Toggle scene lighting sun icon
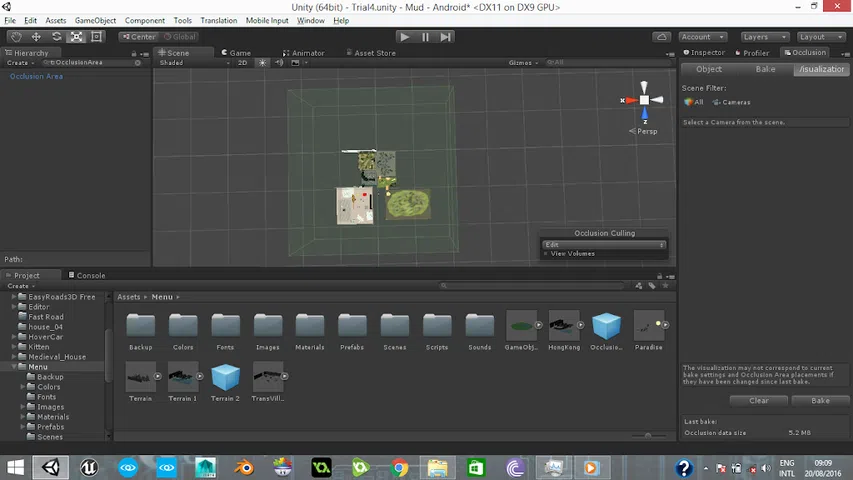Screen dimensions: 853x480 (263, 62)
